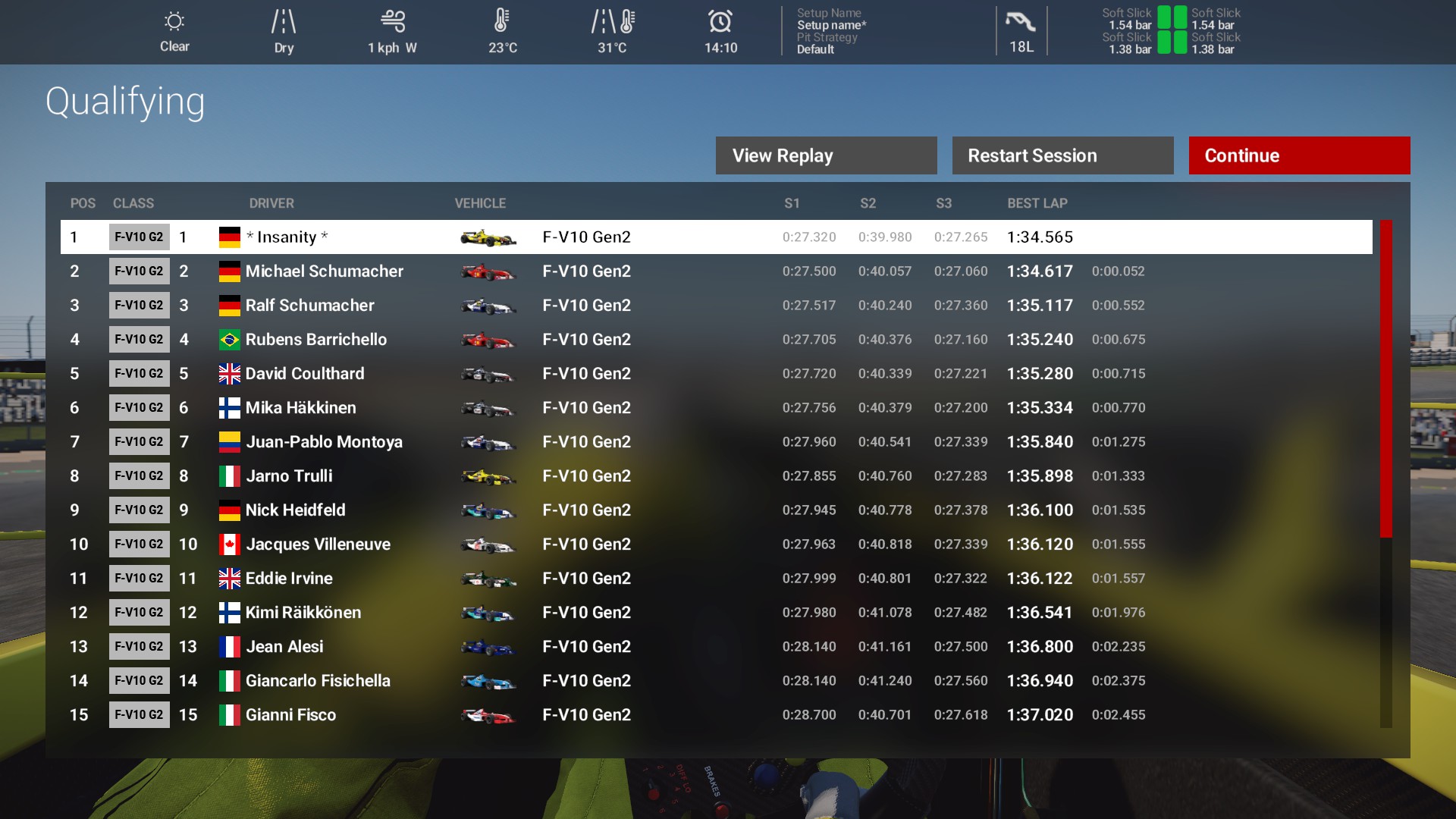Click the Brazilian flag beside Rubens Barrichello
1456x819 pixels.
click(229, 340)
